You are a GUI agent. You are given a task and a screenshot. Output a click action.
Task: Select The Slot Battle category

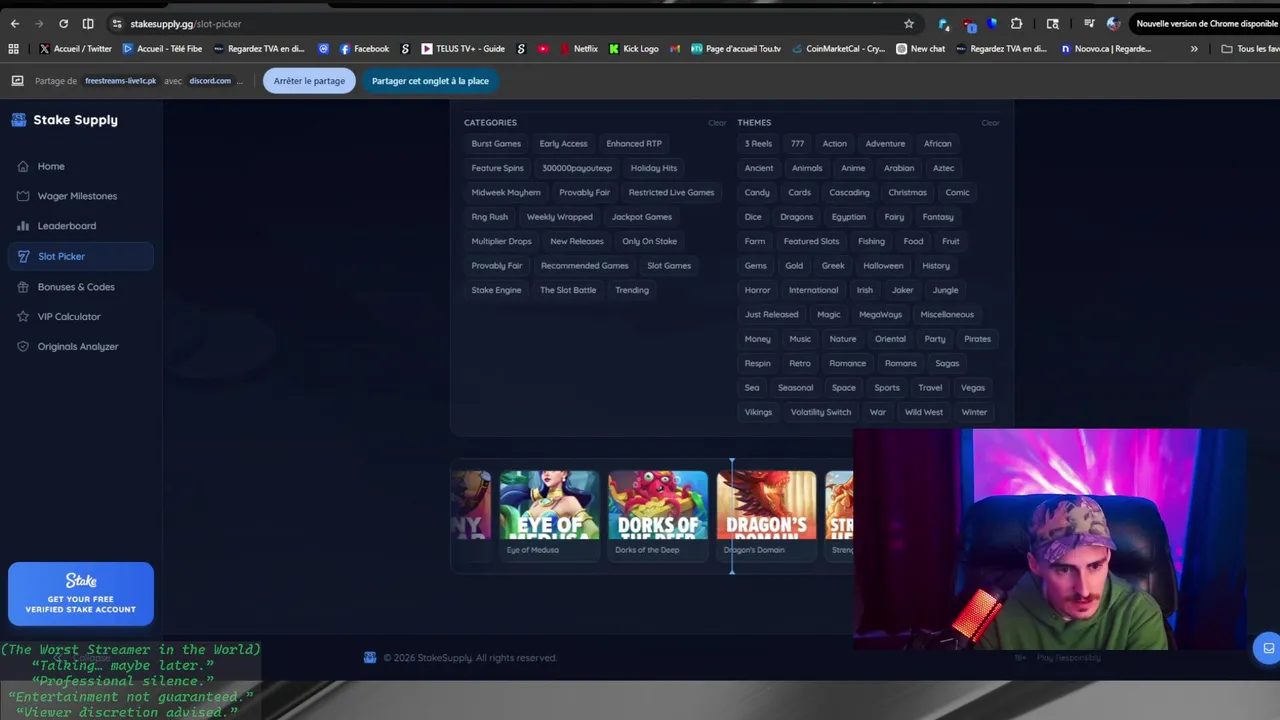(x=568, y=290)
